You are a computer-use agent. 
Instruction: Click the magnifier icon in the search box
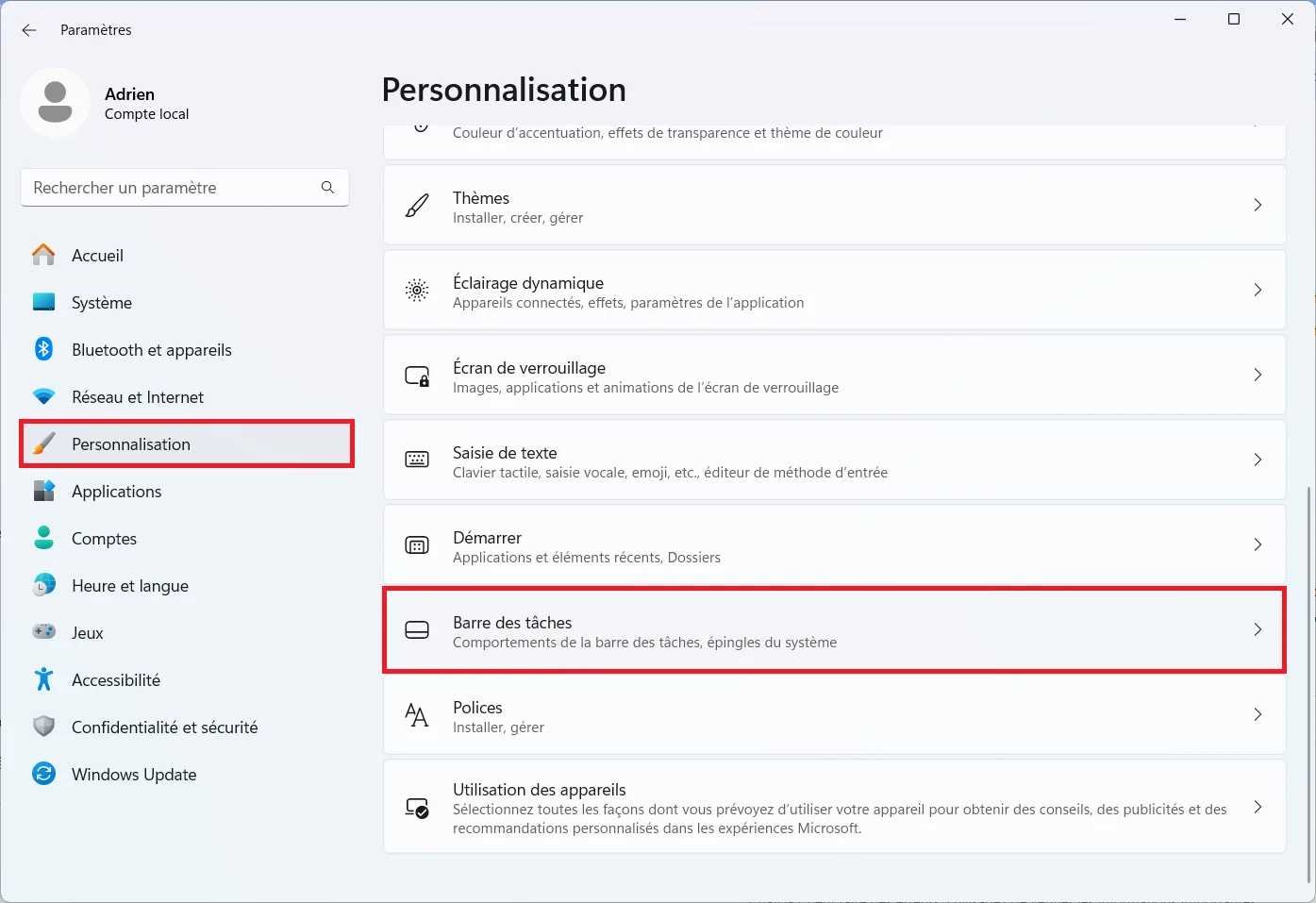coord(327,188)
